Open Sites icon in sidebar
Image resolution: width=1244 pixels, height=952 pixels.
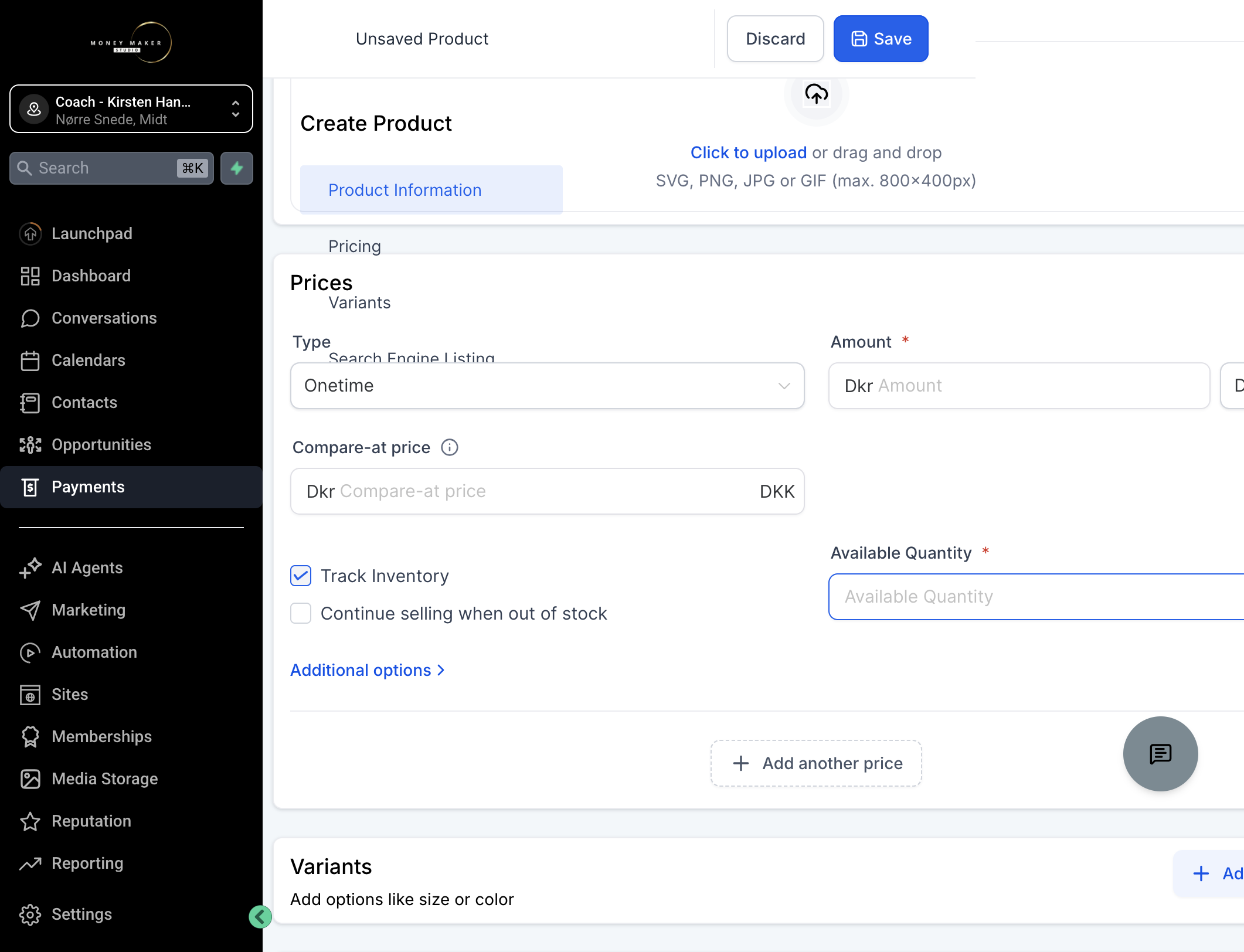[30, 695]
